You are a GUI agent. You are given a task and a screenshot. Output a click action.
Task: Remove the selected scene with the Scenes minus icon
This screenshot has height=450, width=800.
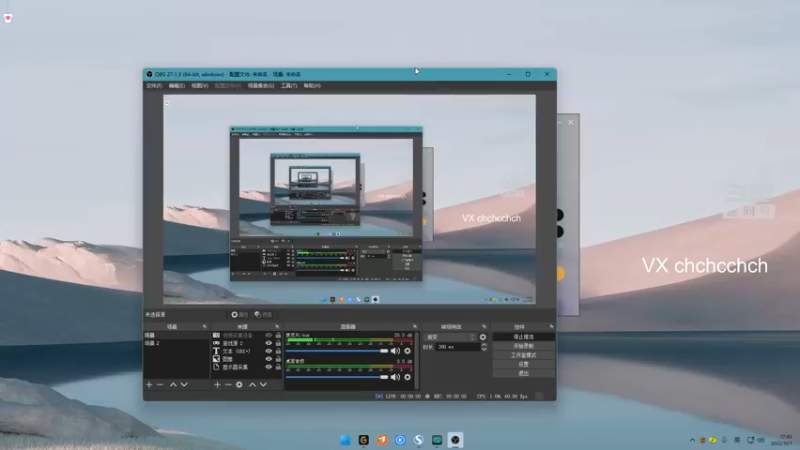point(160,385)
